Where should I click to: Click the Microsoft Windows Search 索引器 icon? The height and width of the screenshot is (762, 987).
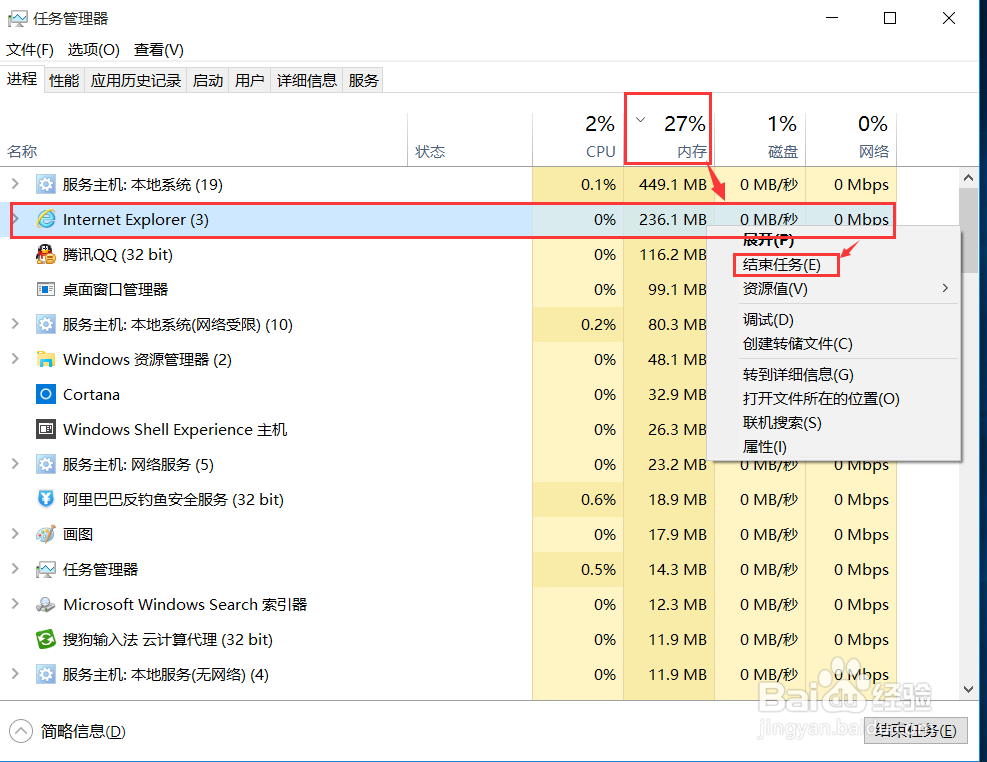coord(45,604)
